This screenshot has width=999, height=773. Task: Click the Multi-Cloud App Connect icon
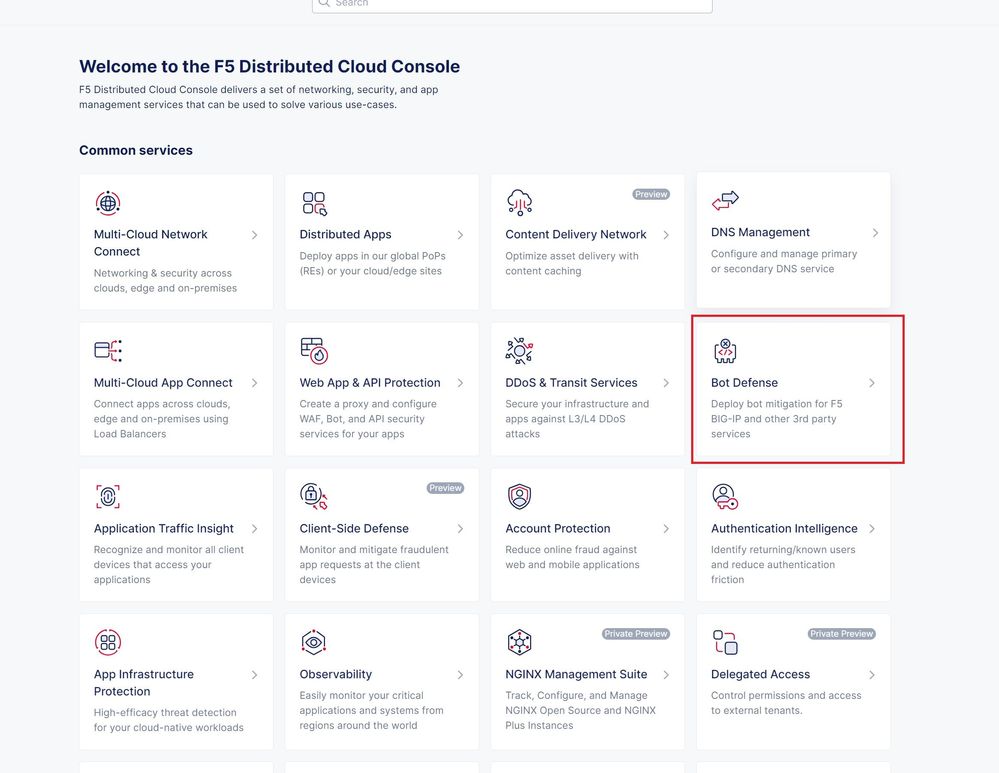108,350
